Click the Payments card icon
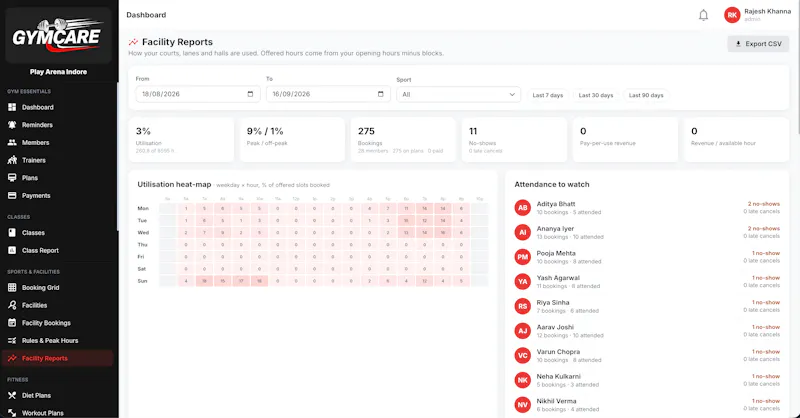 (x=12, y=195)
